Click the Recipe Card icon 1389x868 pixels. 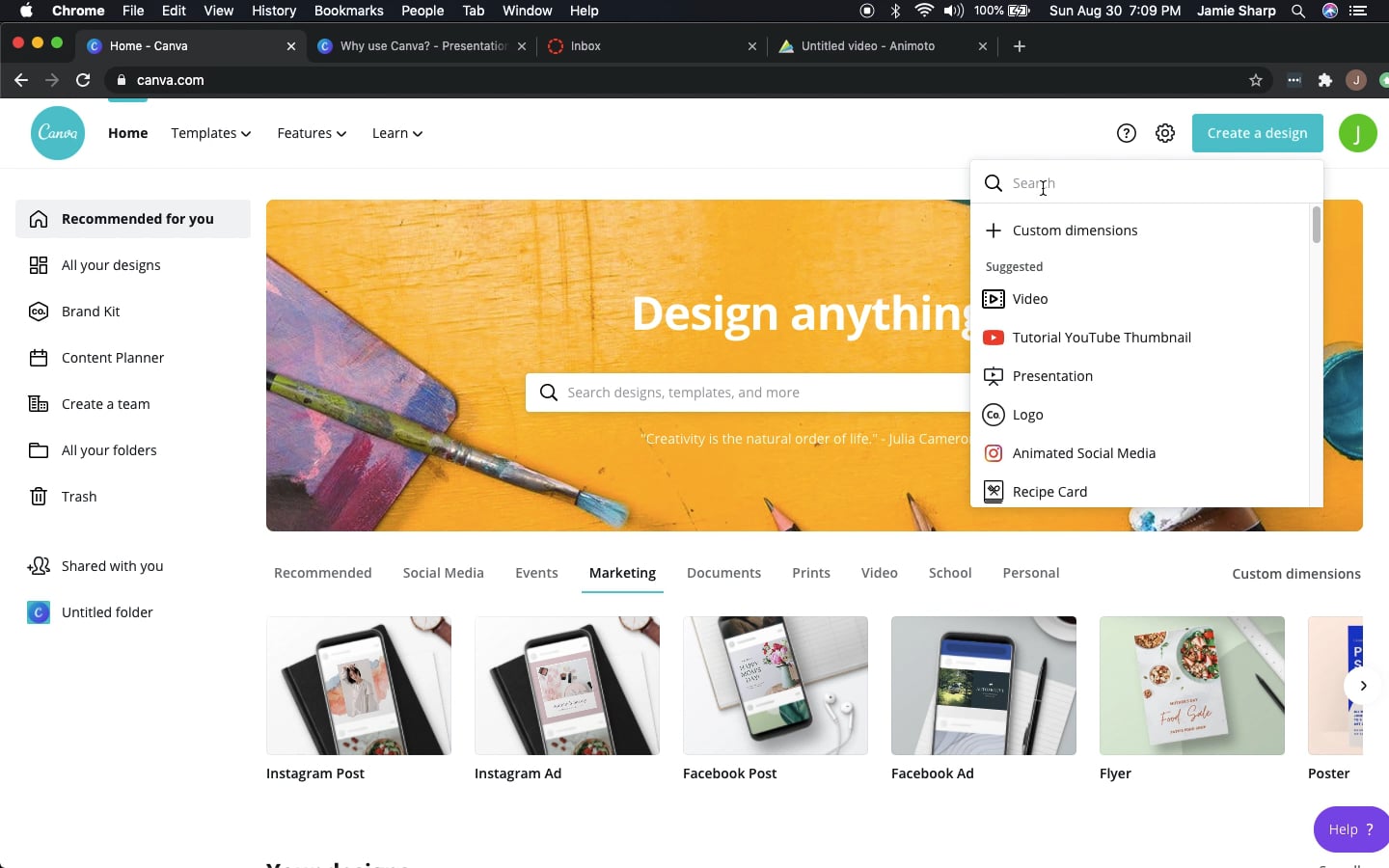coord(994,492)
